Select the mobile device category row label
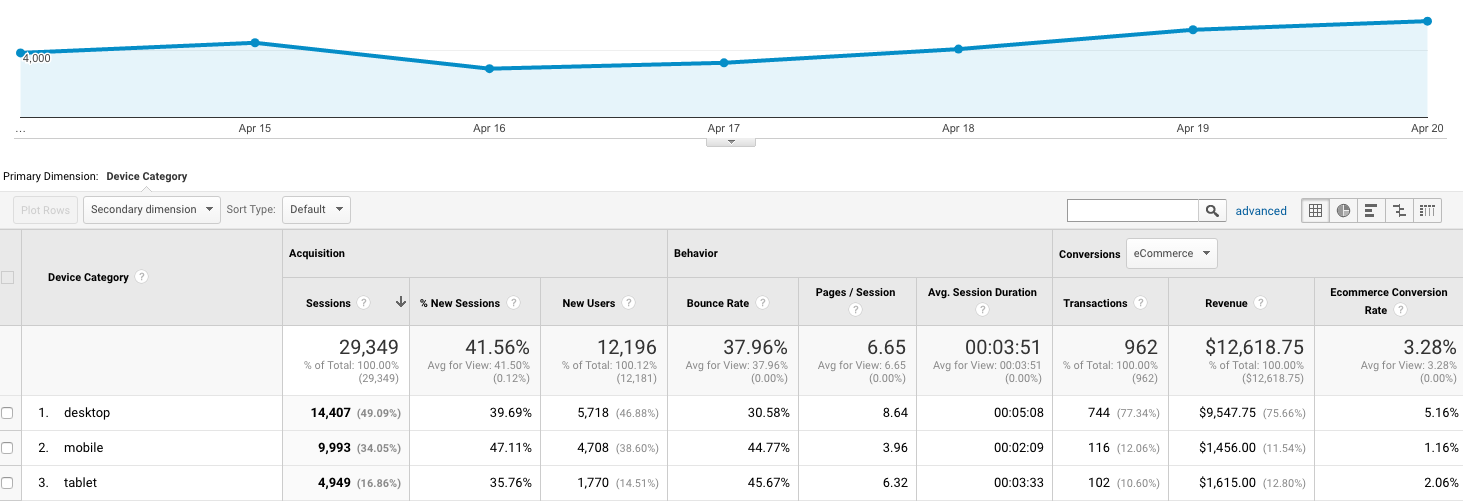 click(x=84, y=448)
